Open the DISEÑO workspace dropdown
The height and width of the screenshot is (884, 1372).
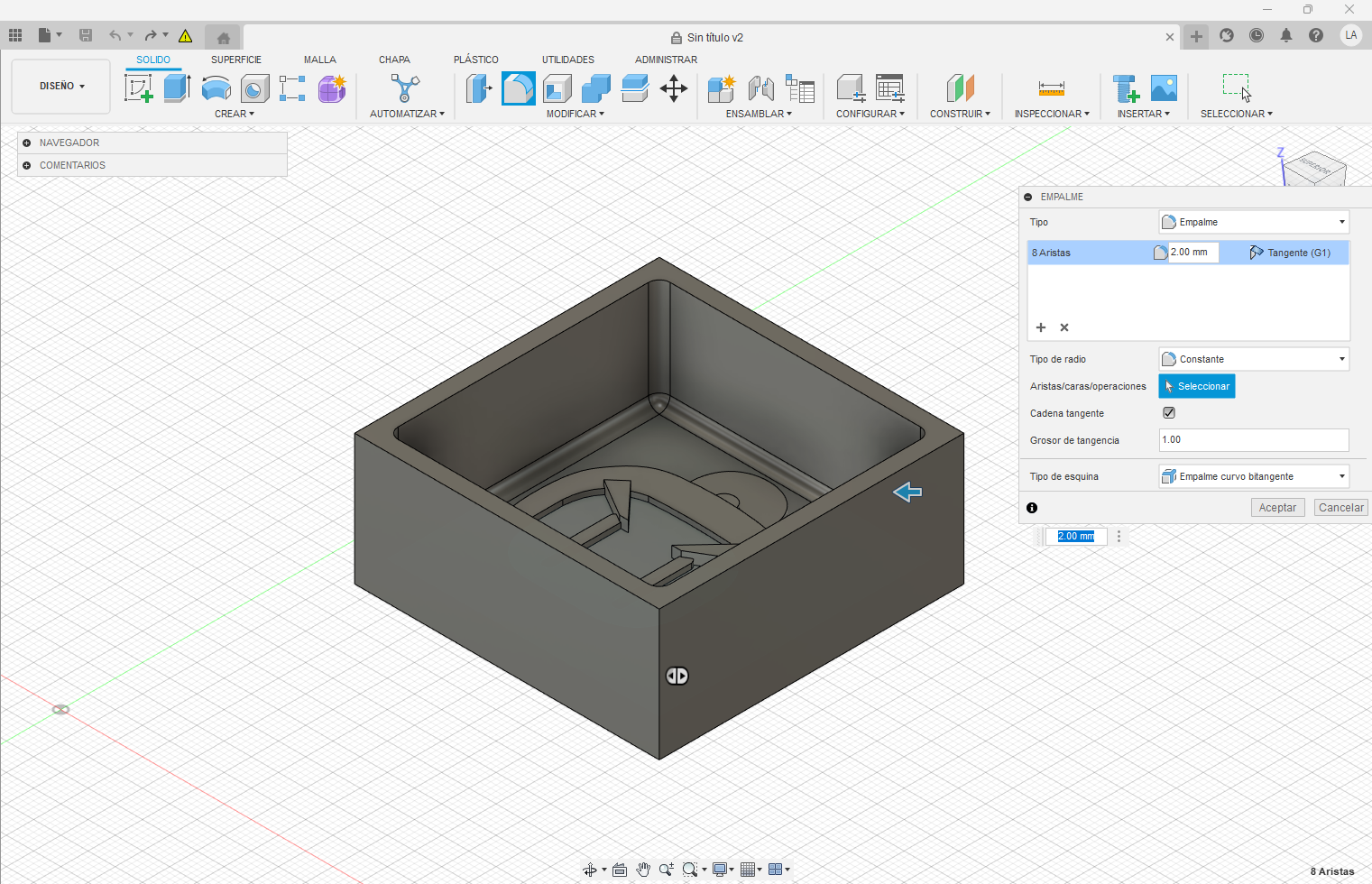click(61, 87)
